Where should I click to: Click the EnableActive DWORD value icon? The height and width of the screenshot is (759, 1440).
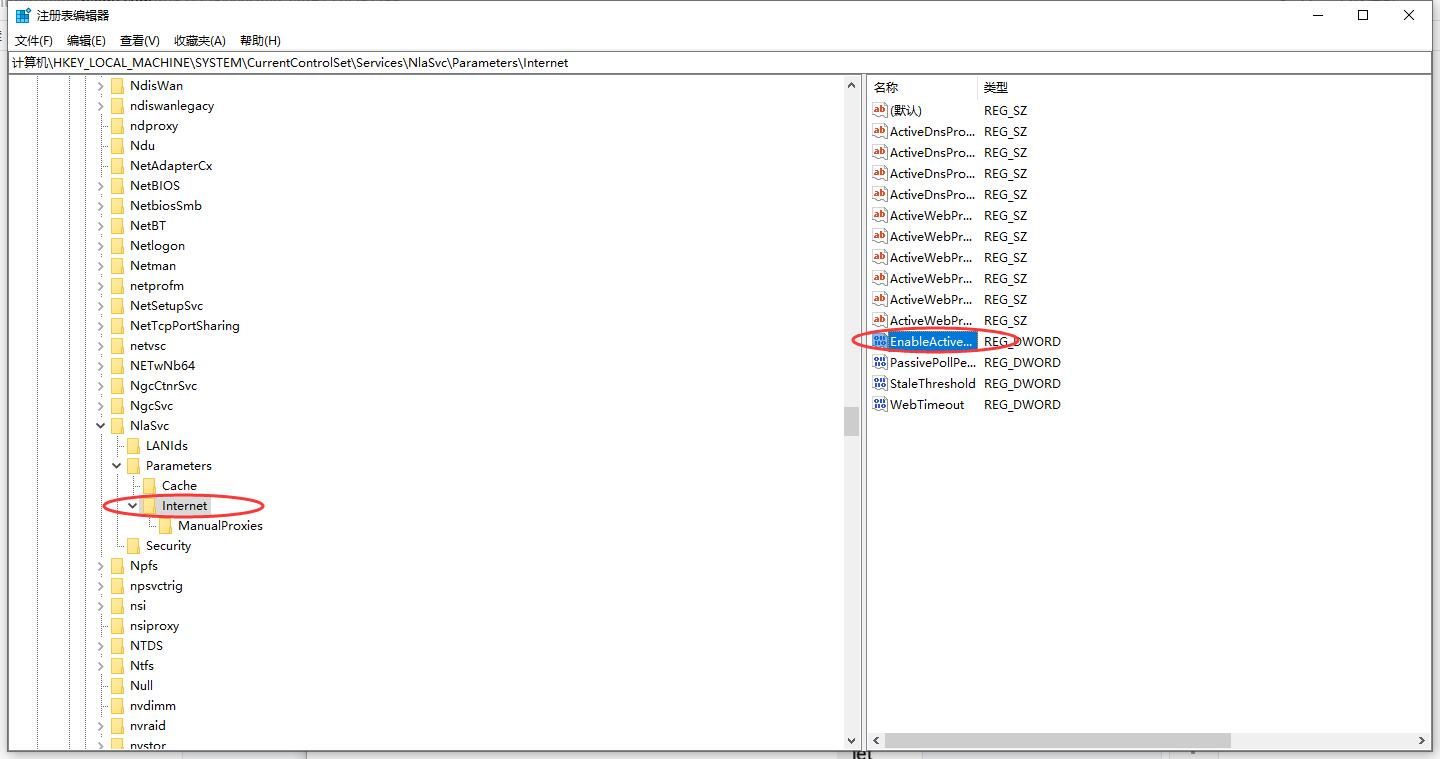(x=880, y=341)
